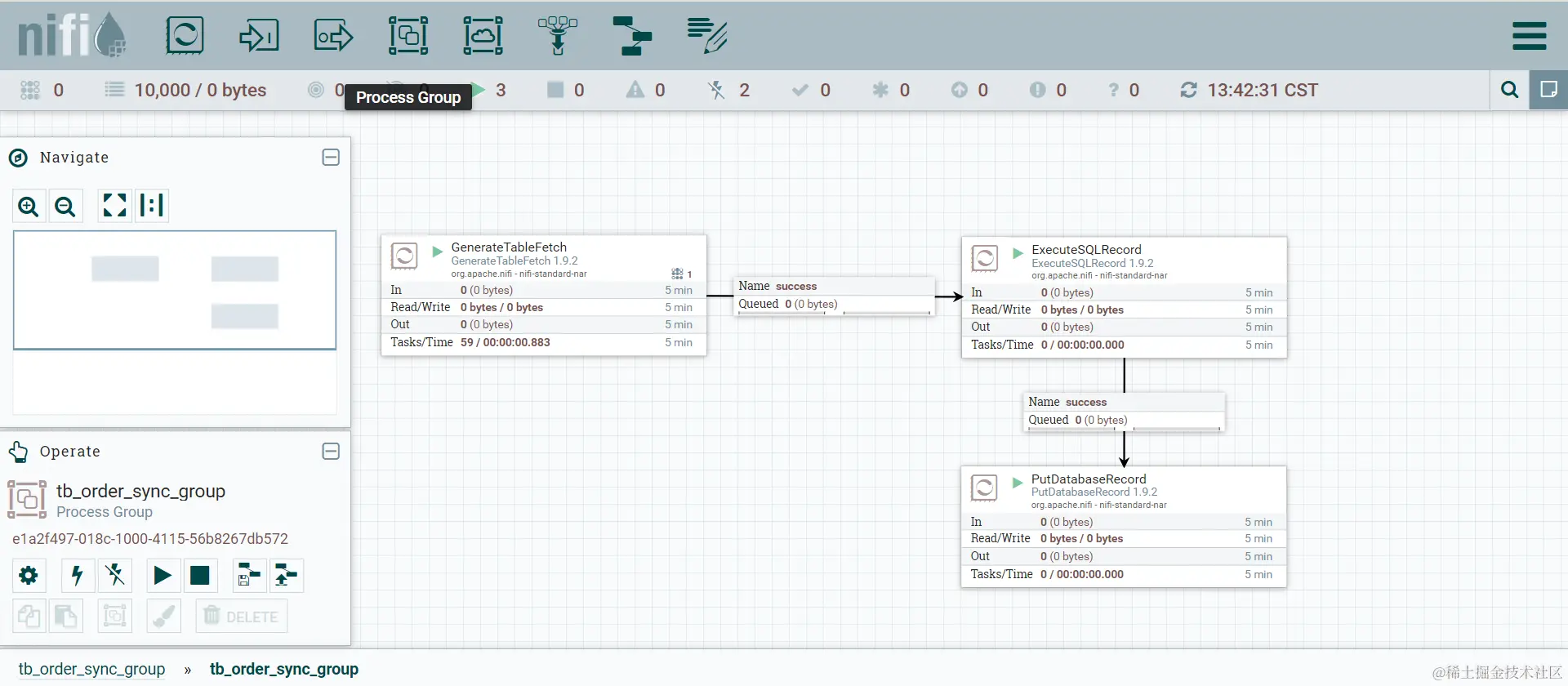
Task: Zoom out on the canvas
Action: 65,206
